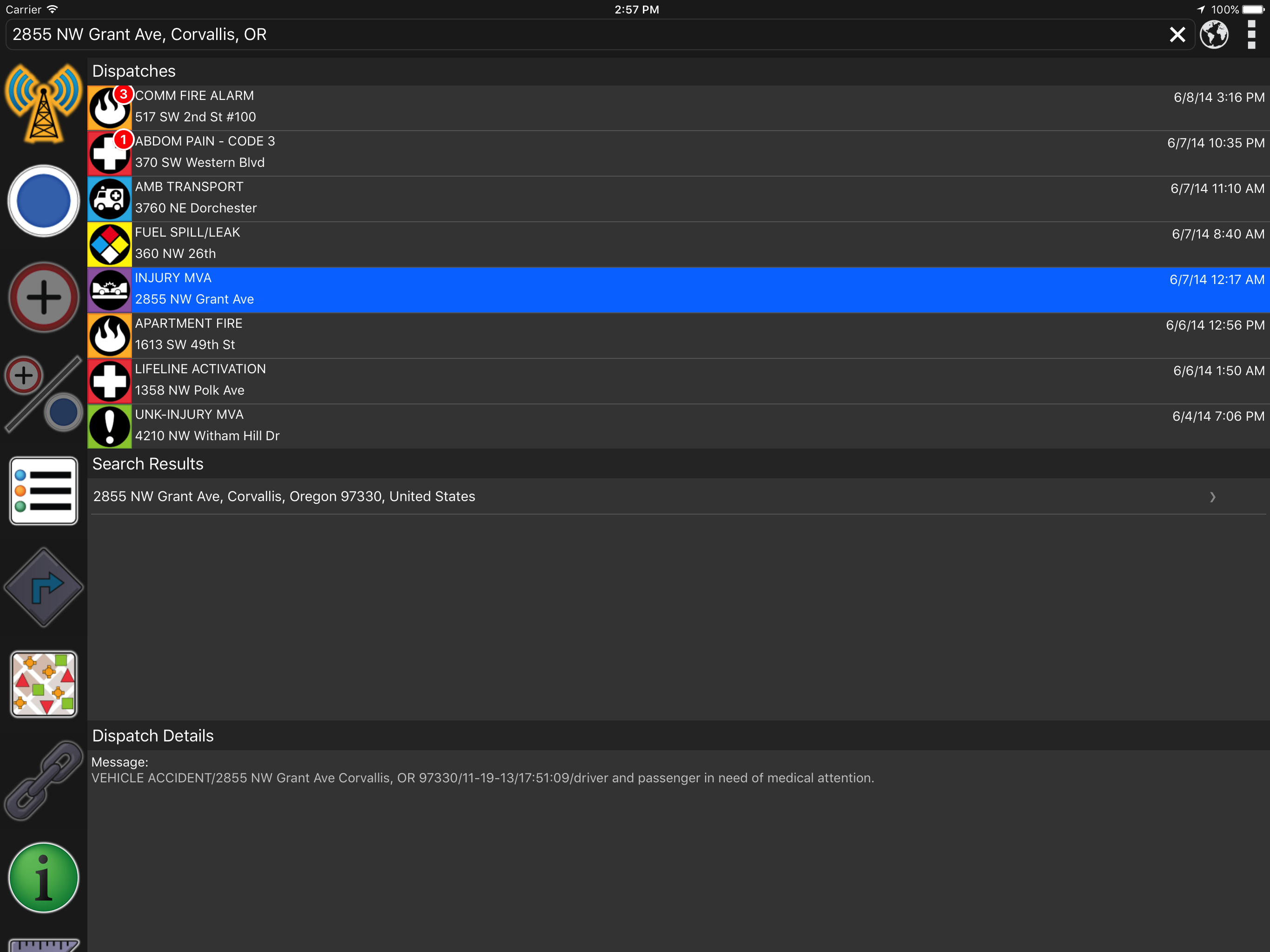
Task: Tap the 2:57 PM clock in status bar
Action: point(637,10)
